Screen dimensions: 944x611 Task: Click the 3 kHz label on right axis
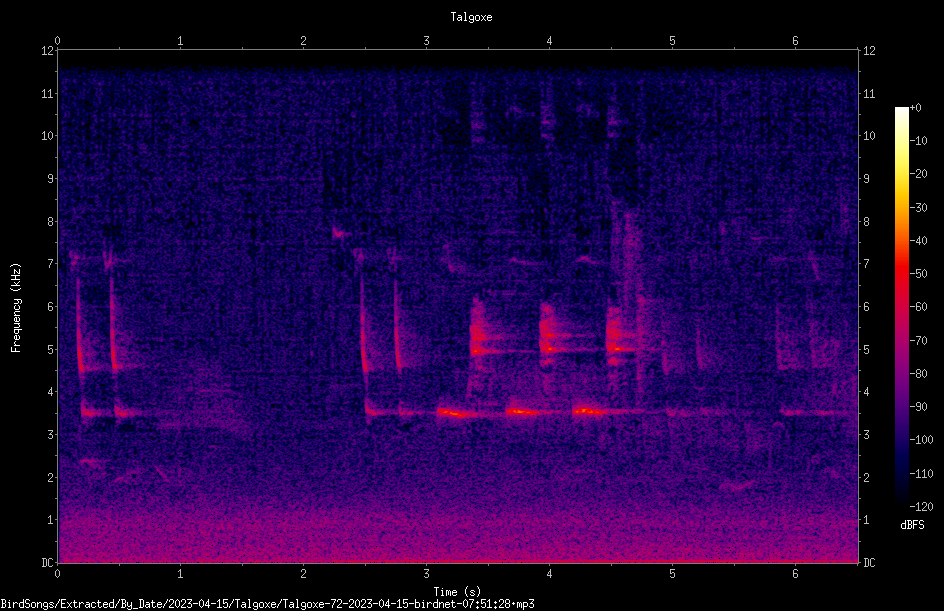pos(866,435)
